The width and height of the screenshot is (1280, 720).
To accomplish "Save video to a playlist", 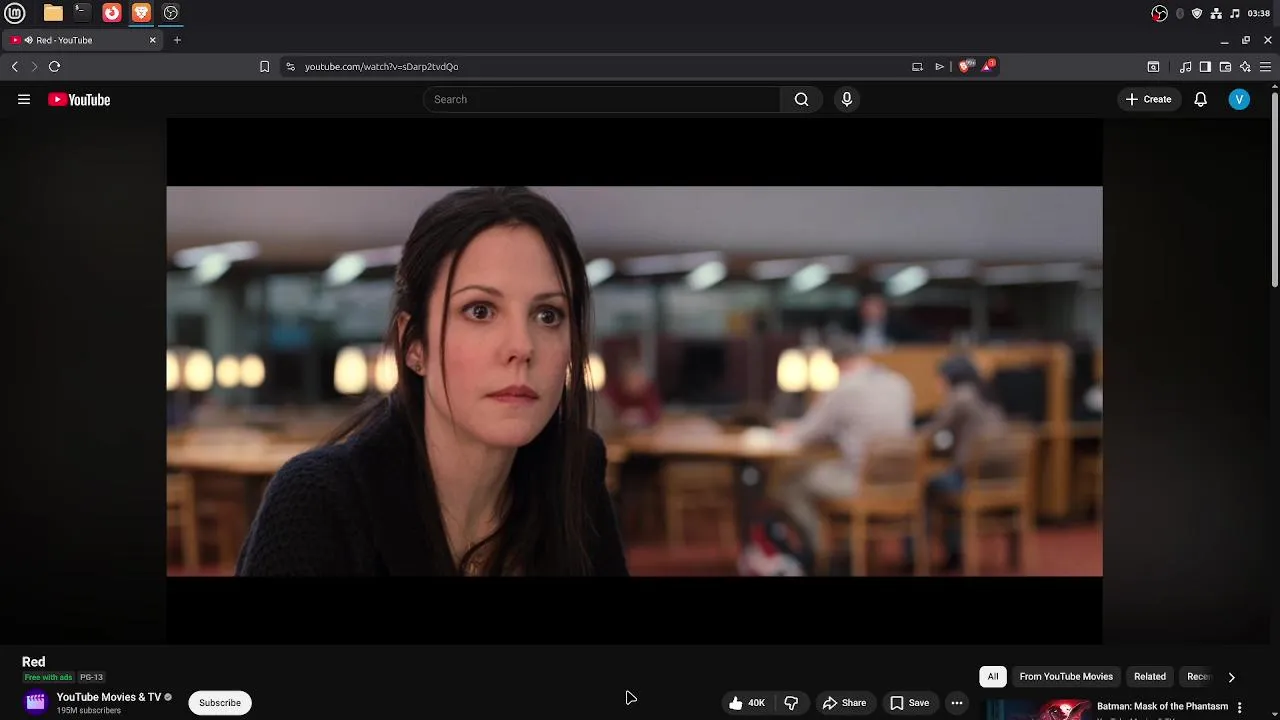I will 909,703.
